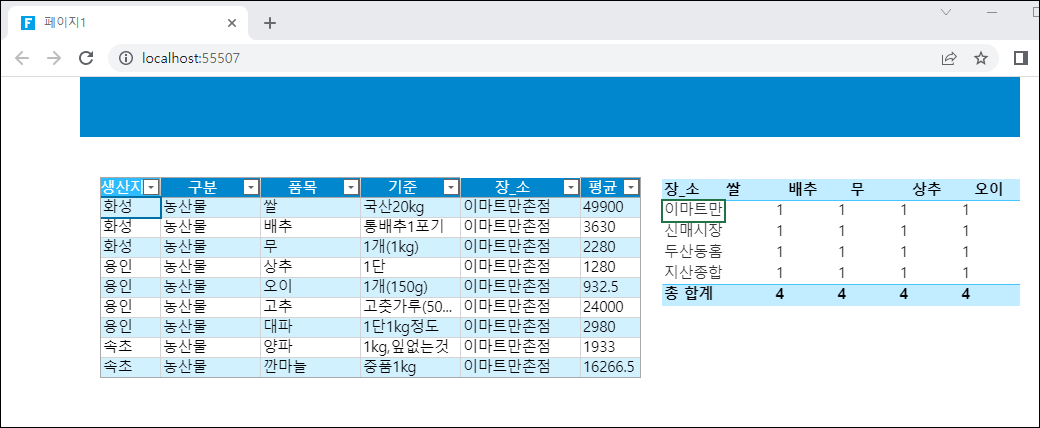Click the share page icon
Viewport: 1040px width, 428px height.
948,58
